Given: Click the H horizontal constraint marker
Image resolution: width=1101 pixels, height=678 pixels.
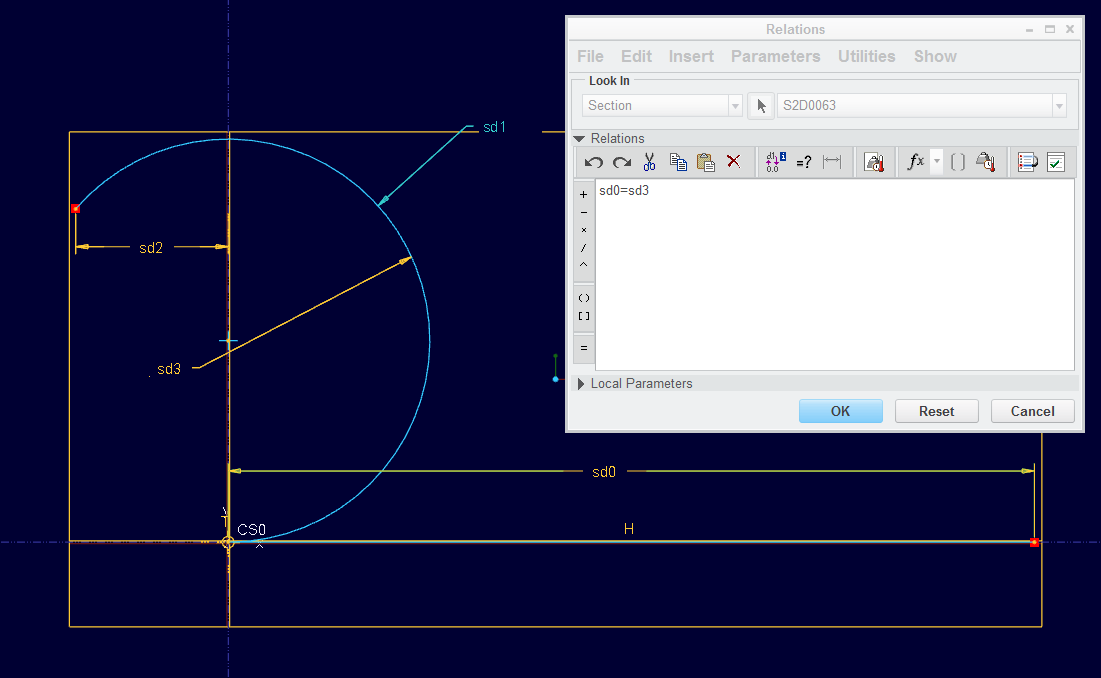Looking at the screenshot, I should (x=628, y=529).
